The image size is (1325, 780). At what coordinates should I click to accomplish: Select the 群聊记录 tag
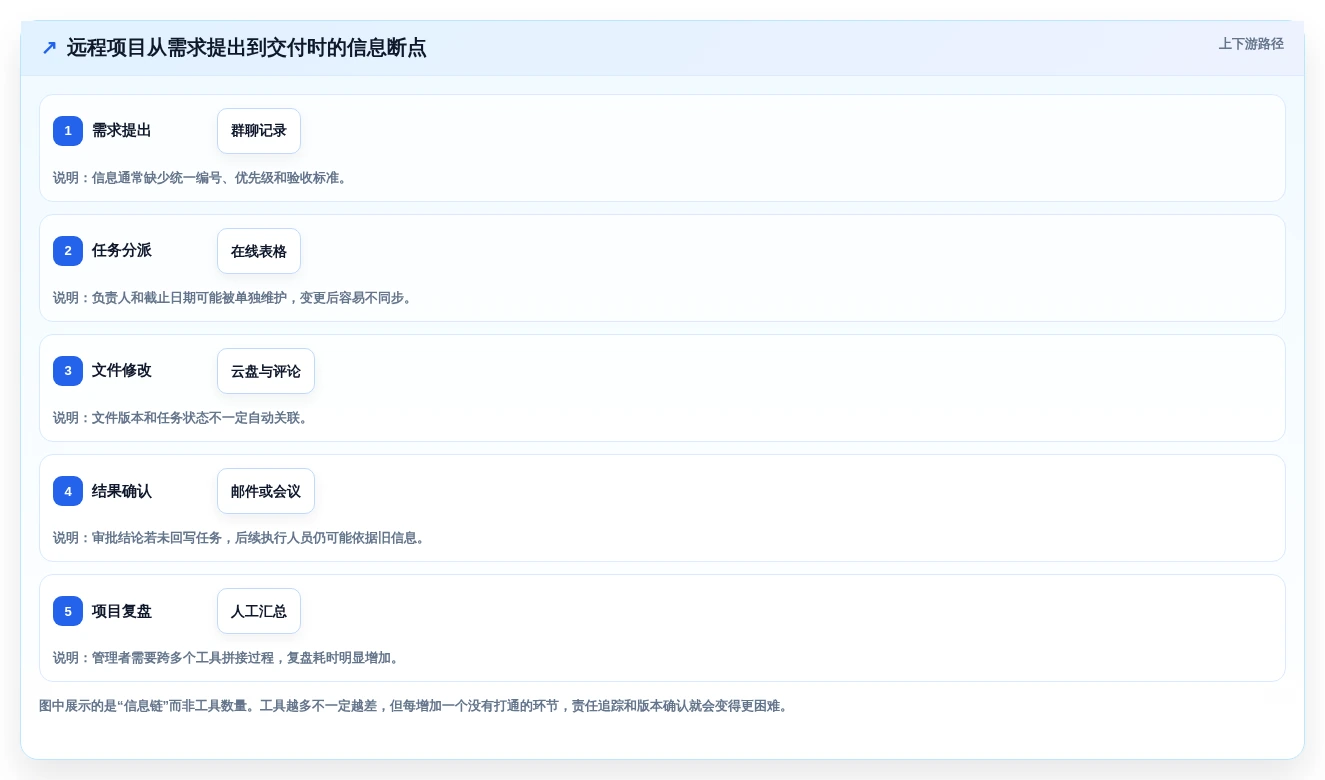click(x=259, y=131)
